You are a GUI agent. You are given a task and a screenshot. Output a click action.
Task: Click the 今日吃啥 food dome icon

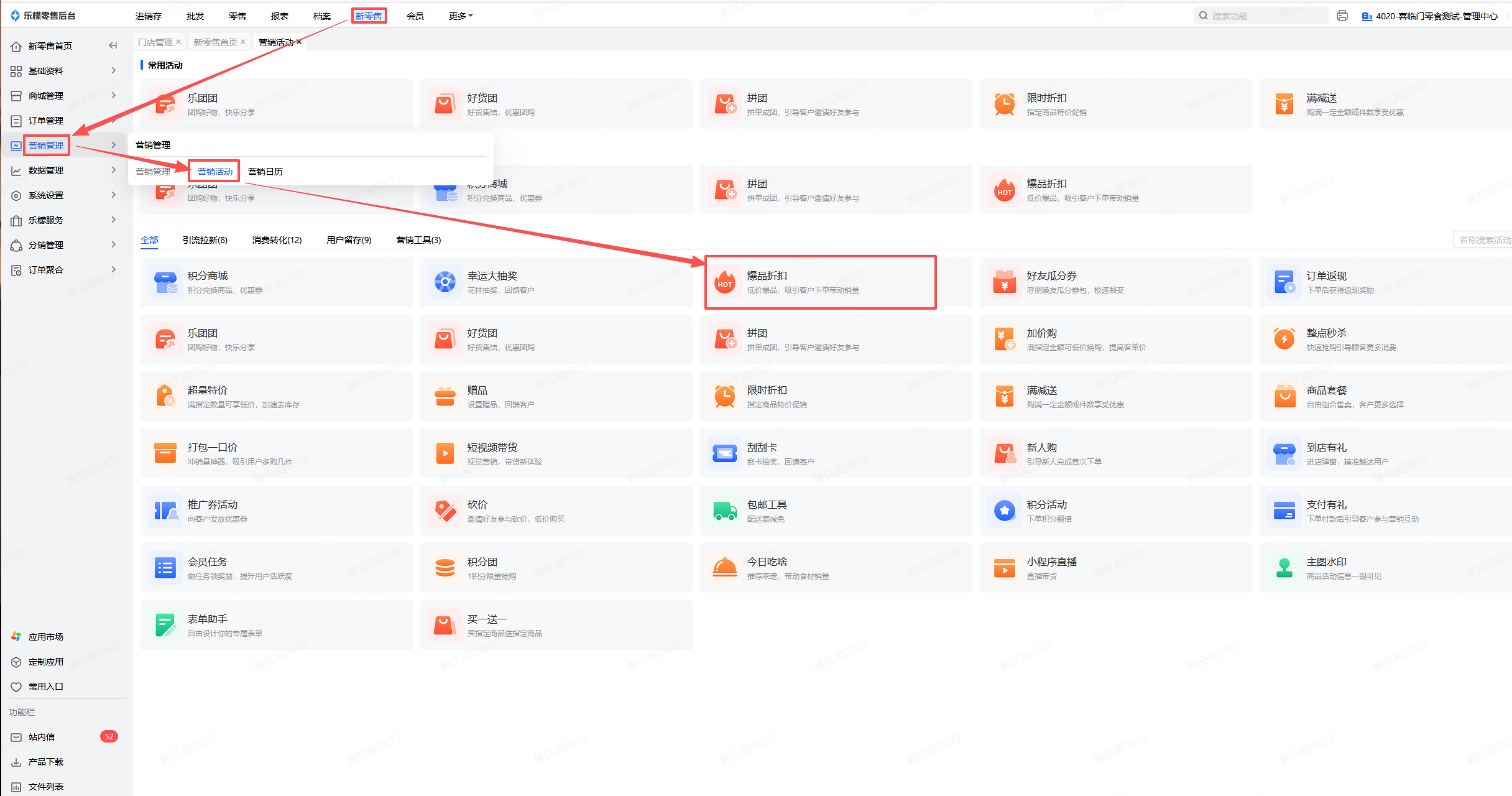click(725, 568)
